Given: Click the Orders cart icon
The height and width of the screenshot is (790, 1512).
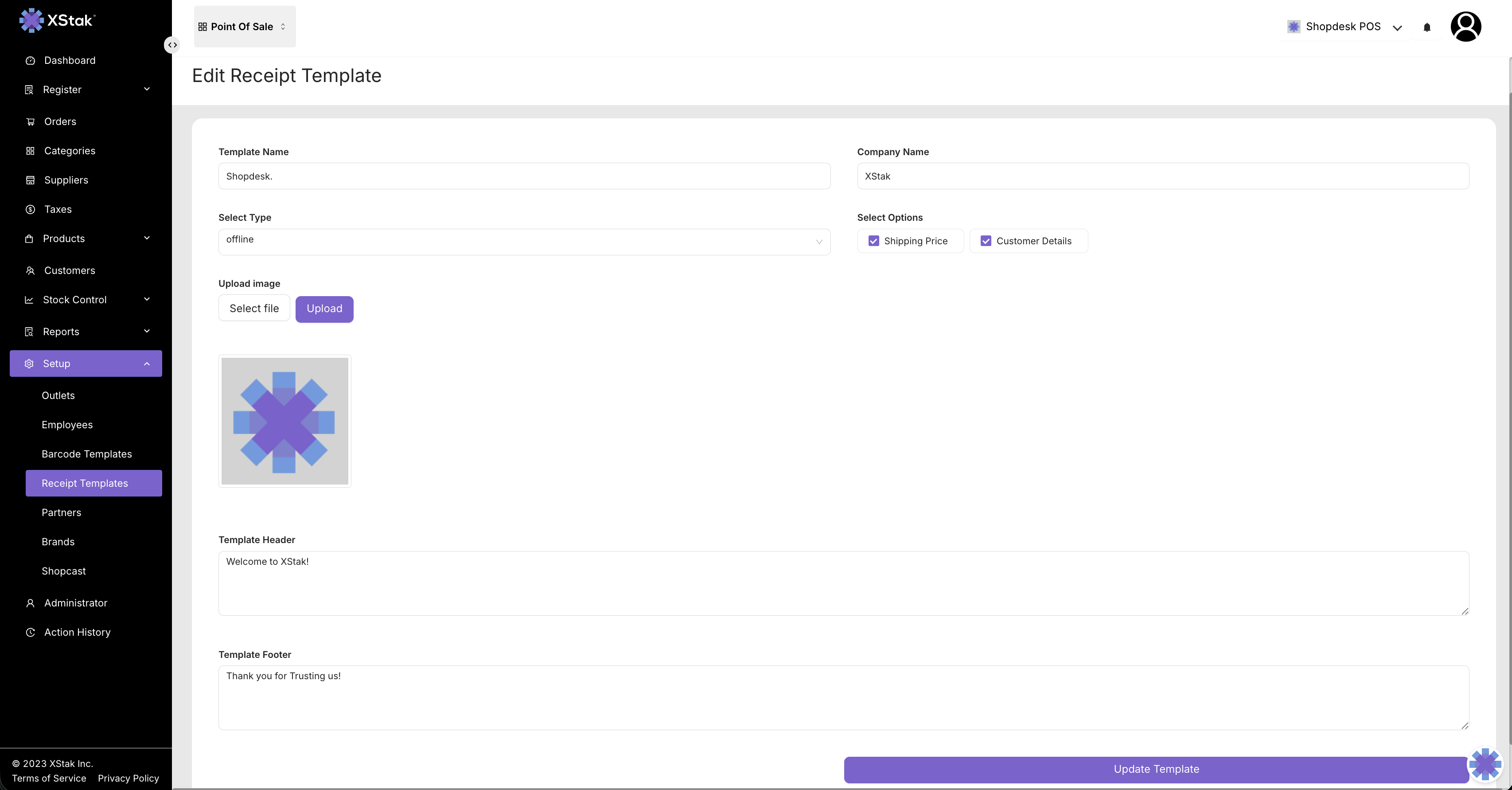Looking at the screenshot, I should pos(31,121).
